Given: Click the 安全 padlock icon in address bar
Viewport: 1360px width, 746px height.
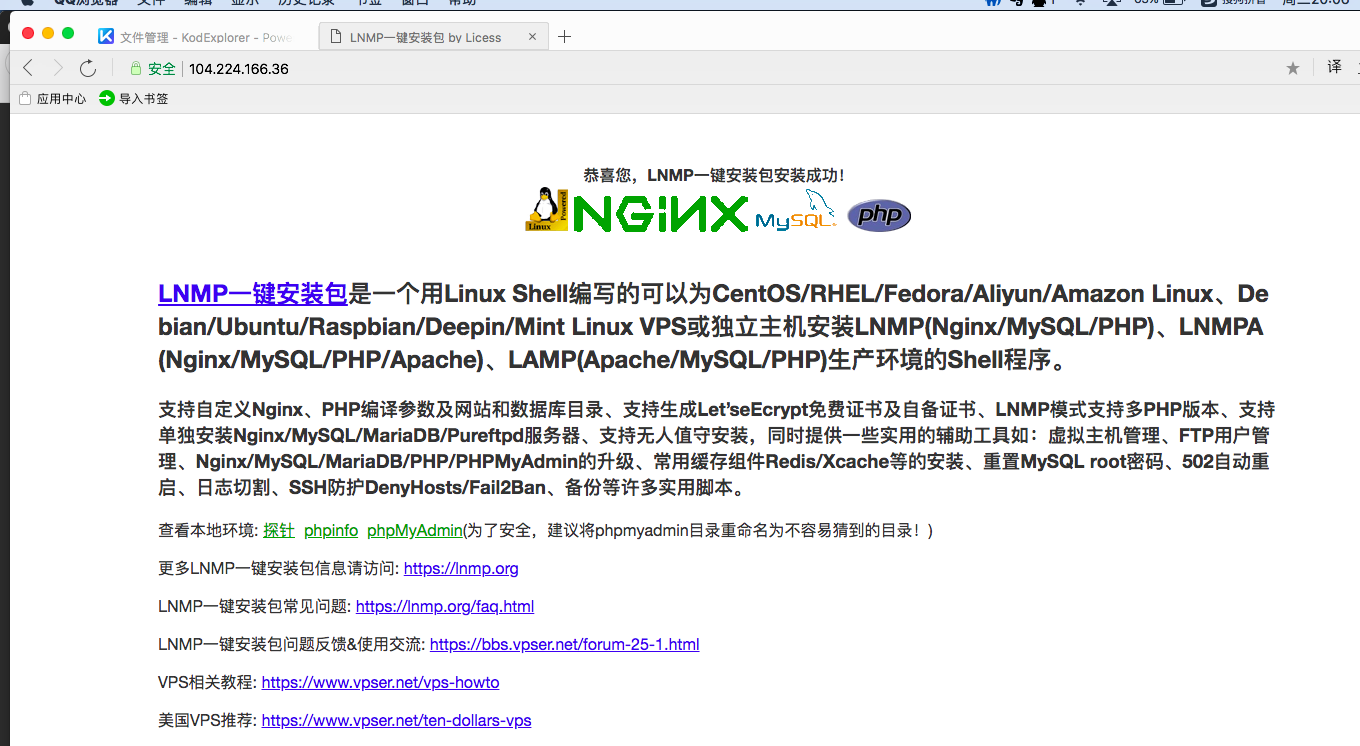Looking at the screenshot, I should [136, 68].
